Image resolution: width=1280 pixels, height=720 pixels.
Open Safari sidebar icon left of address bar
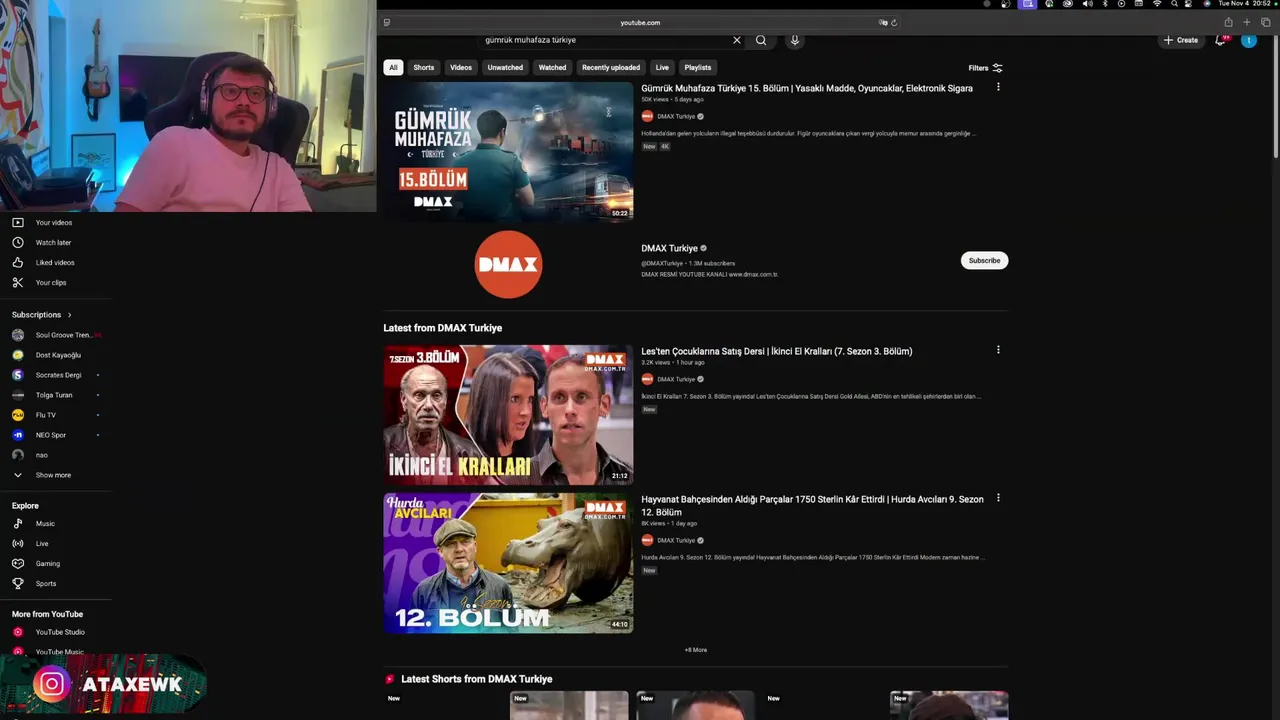pyautogui.click(x=387, y=22)
